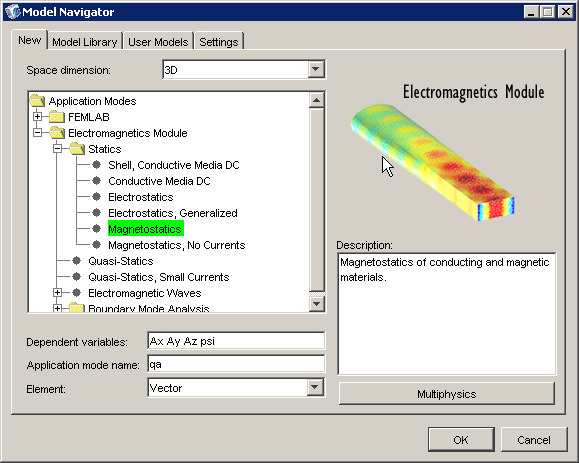Close the Model Navigator window
Viewport: 579px width, 463px height.
coord(565,12)
